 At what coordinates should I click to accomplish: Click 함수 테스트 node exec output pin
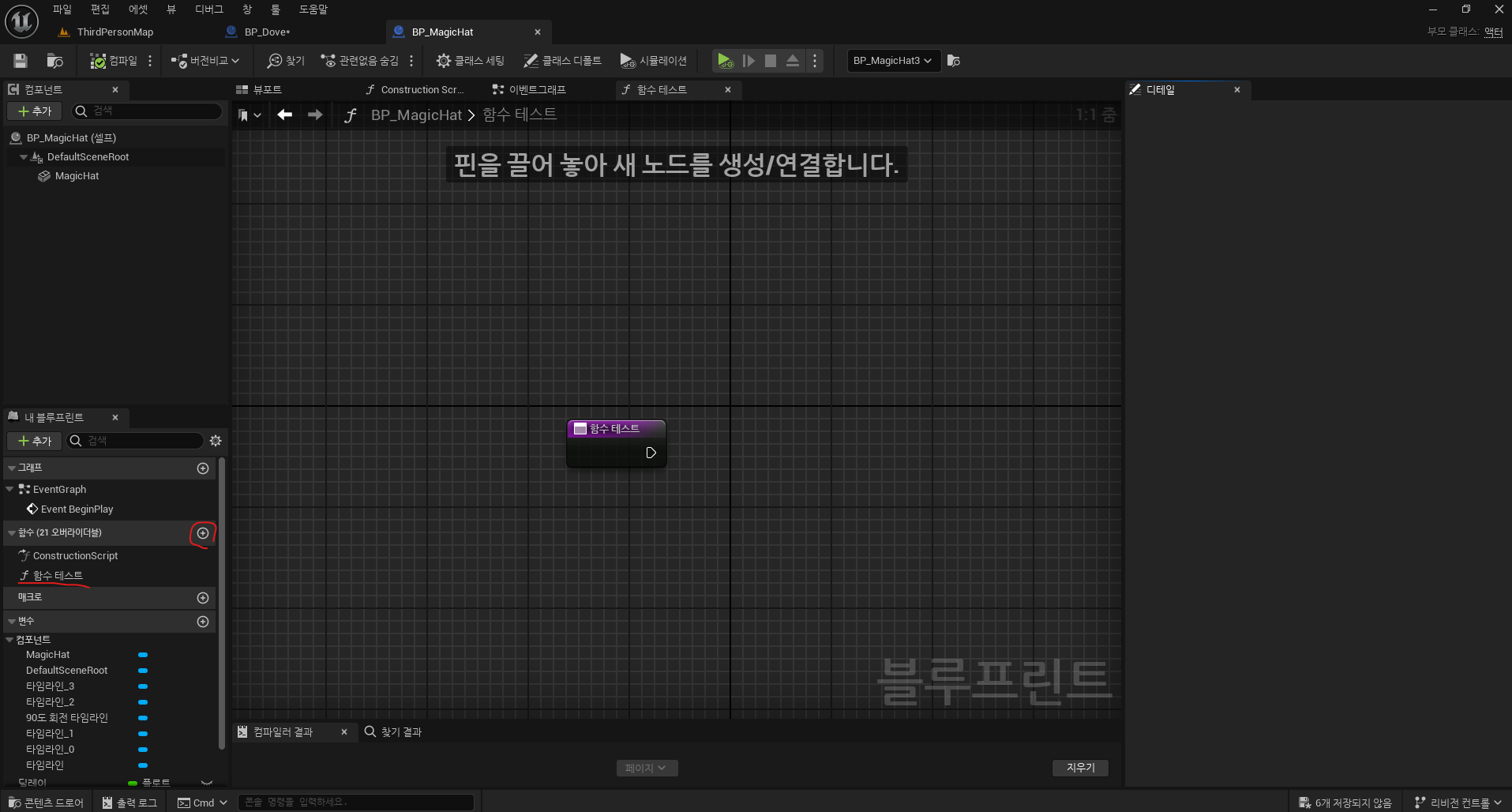(651, 453)
